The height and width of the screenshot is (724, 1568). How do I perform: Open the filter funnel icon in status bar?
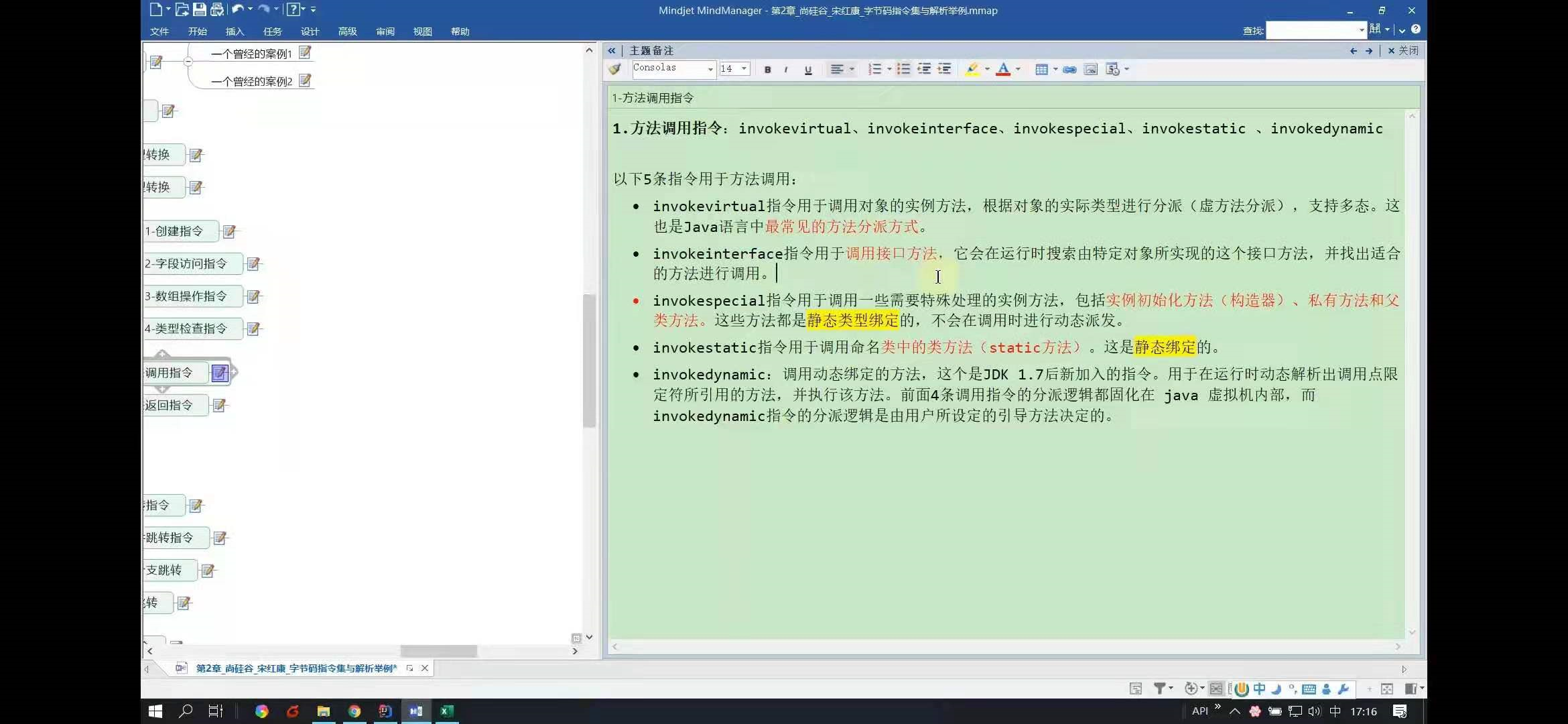click(x=1159, y=688)
